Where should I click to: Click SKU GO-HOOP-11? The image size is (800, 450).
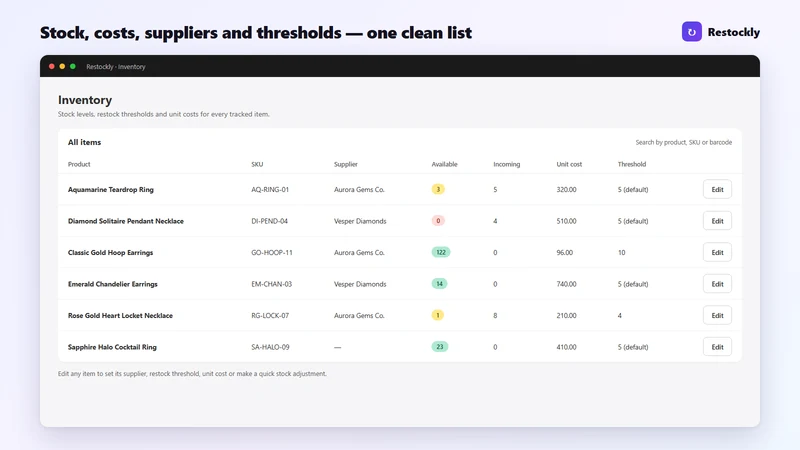click(272, 253)
